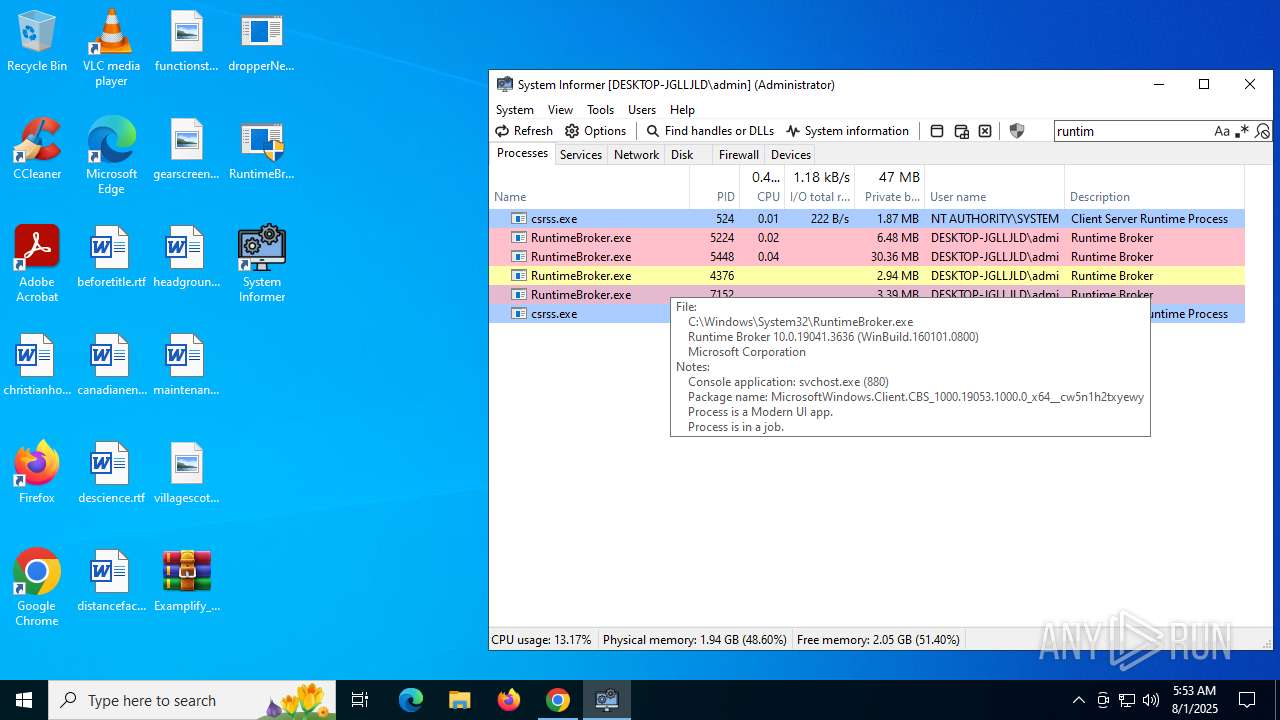Toggle case sensitive Aa search option
Viewport: 1280px width, 720px height.
coord(1222,131)
